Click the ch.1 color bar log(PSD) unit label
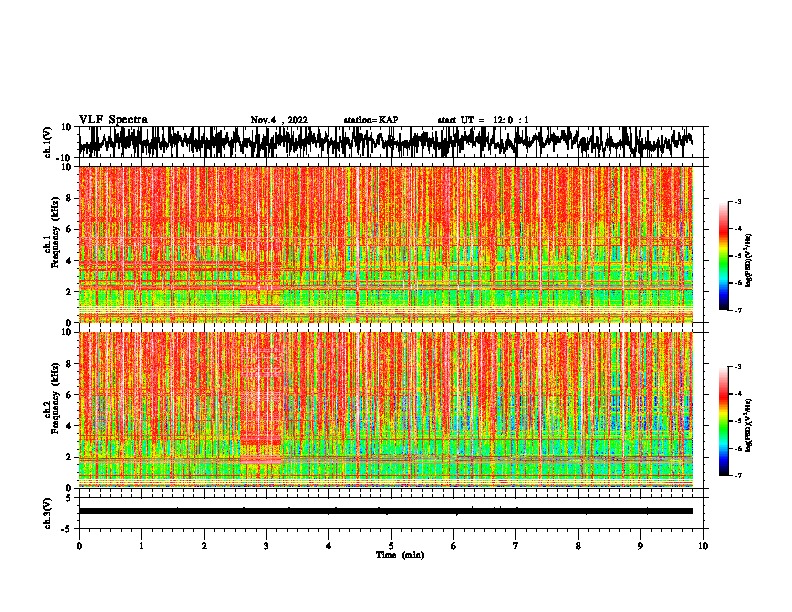The width and height of the screenshot is (792, 612). 749,261
